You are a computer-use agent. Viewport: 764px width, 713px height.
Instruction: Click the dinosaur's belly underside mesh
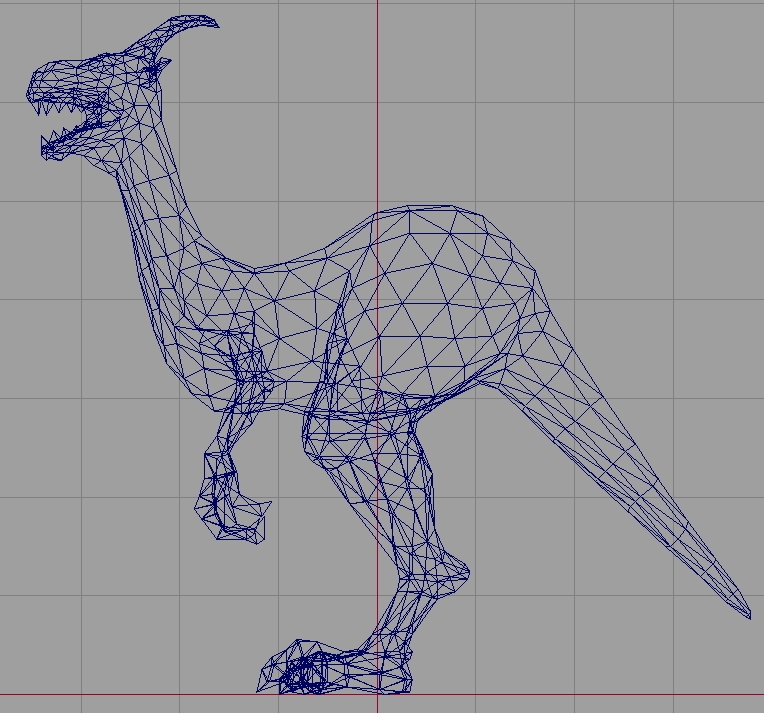pyautogui.click(x=300, y=395)
